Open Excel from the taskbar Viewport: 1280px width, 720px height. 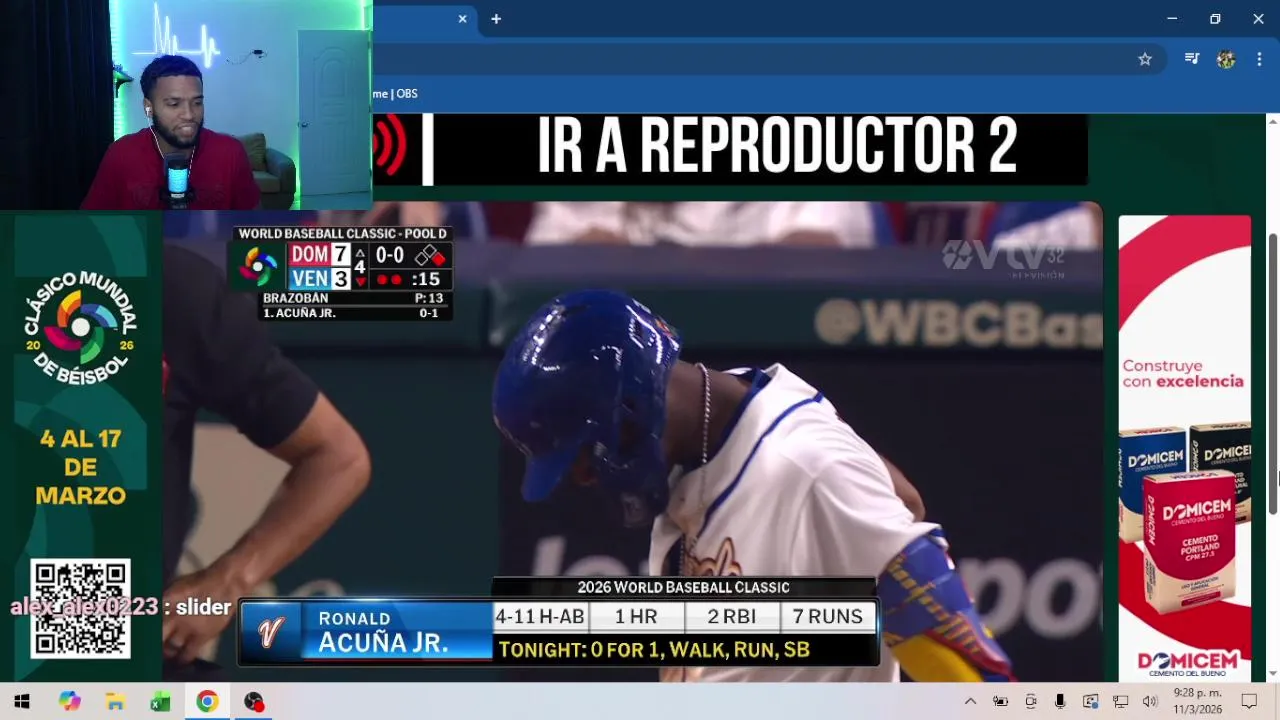(161, 701)
